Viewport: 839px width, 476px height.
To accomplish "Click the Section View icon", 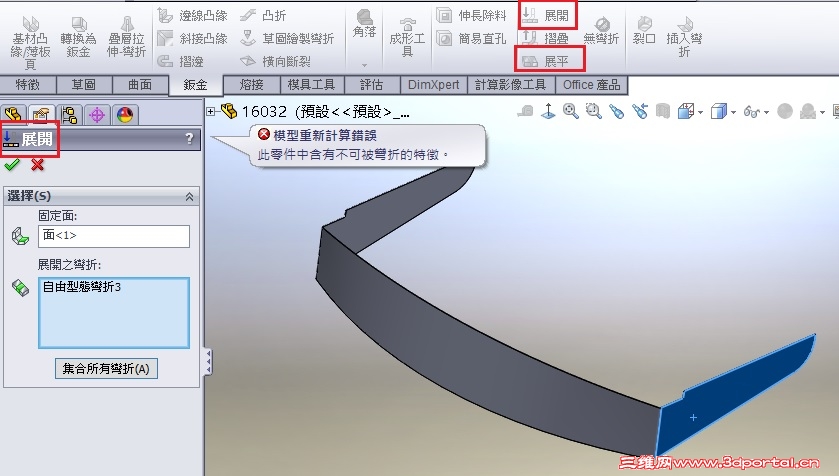I will coord(663,111).
